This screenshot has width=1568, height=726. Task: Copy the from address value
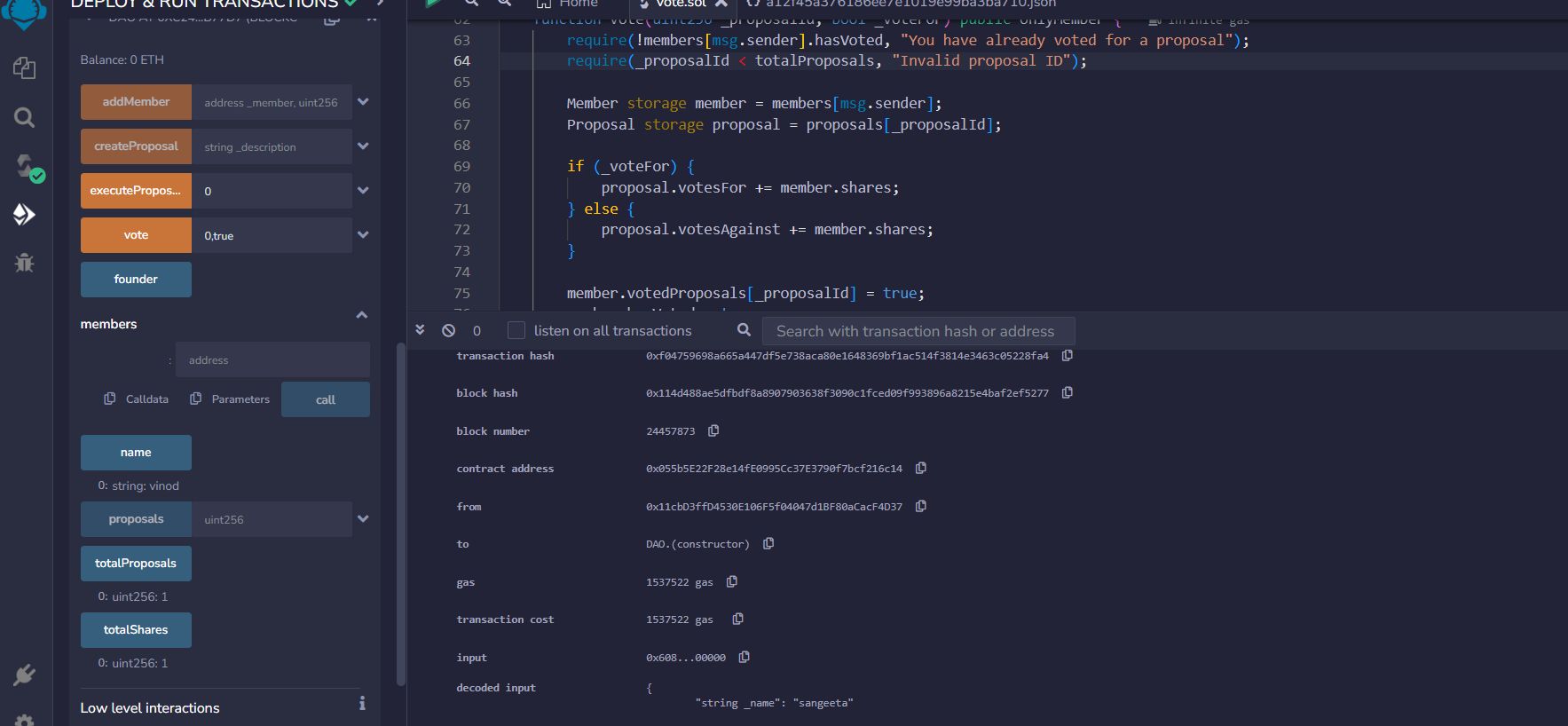(x=921, y=506)
